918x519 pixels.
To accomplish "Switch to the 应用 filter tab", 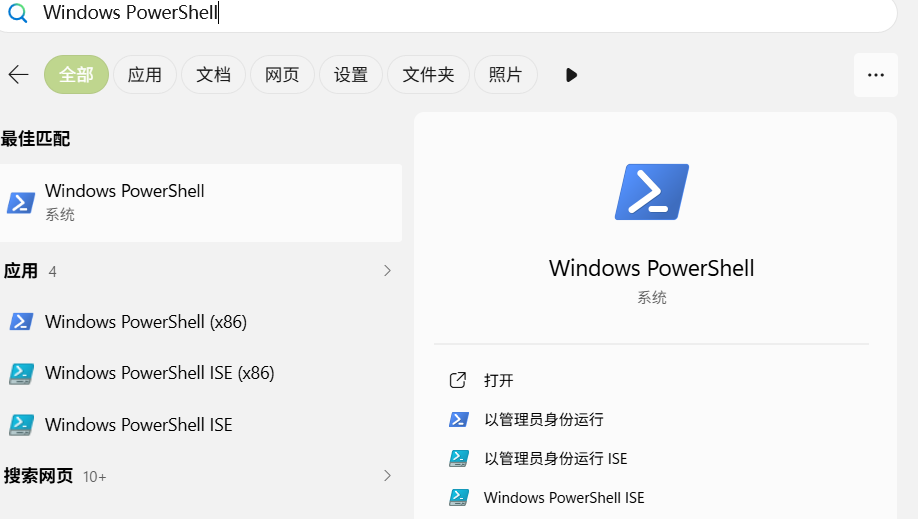I will pos(145,75).
